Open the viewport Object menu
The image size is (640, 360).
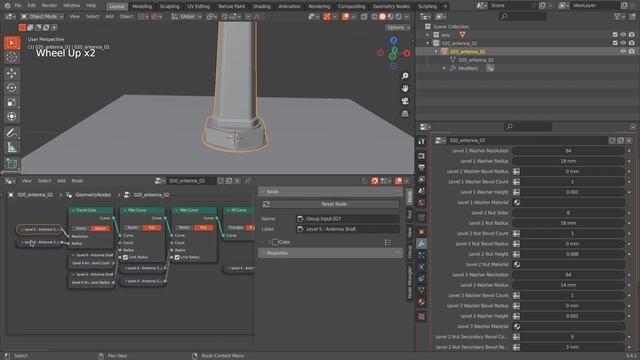click(x=126, y=17)
